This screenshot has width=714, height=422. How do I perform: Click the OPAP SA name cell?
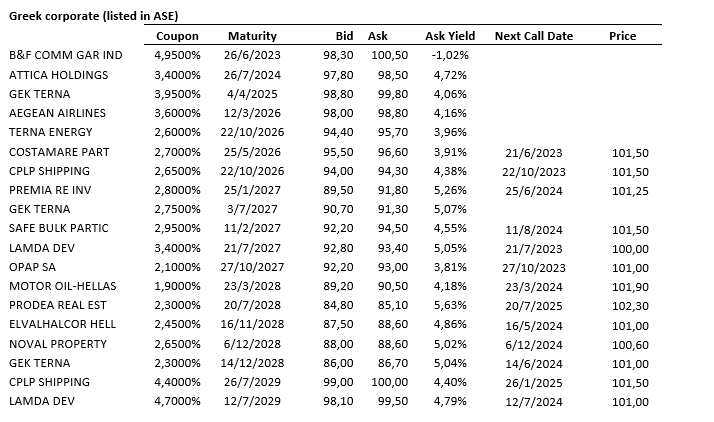[31, 267]
